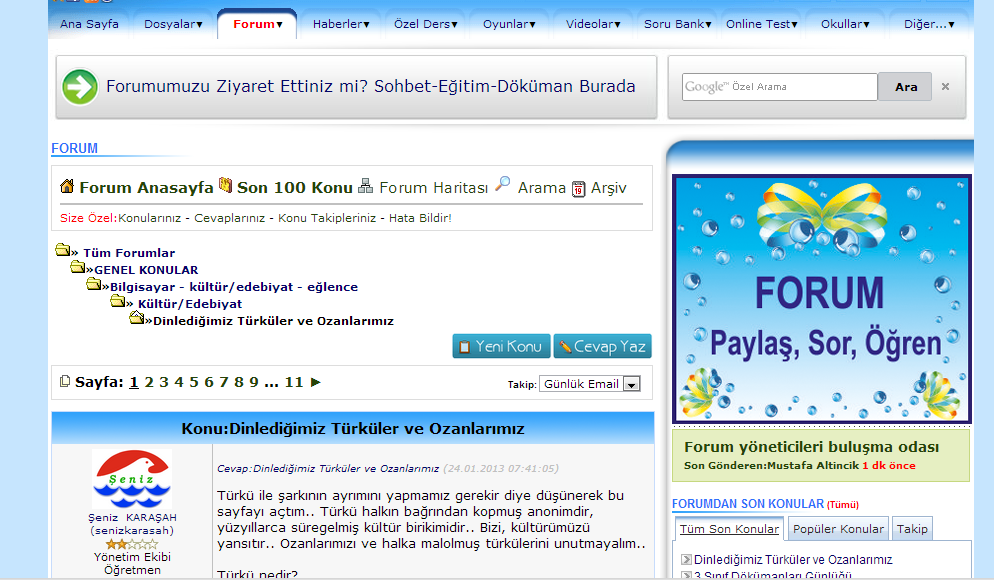Go to next page arrow in pagination
Screen dimensions: 994x580
click(316, 382)
